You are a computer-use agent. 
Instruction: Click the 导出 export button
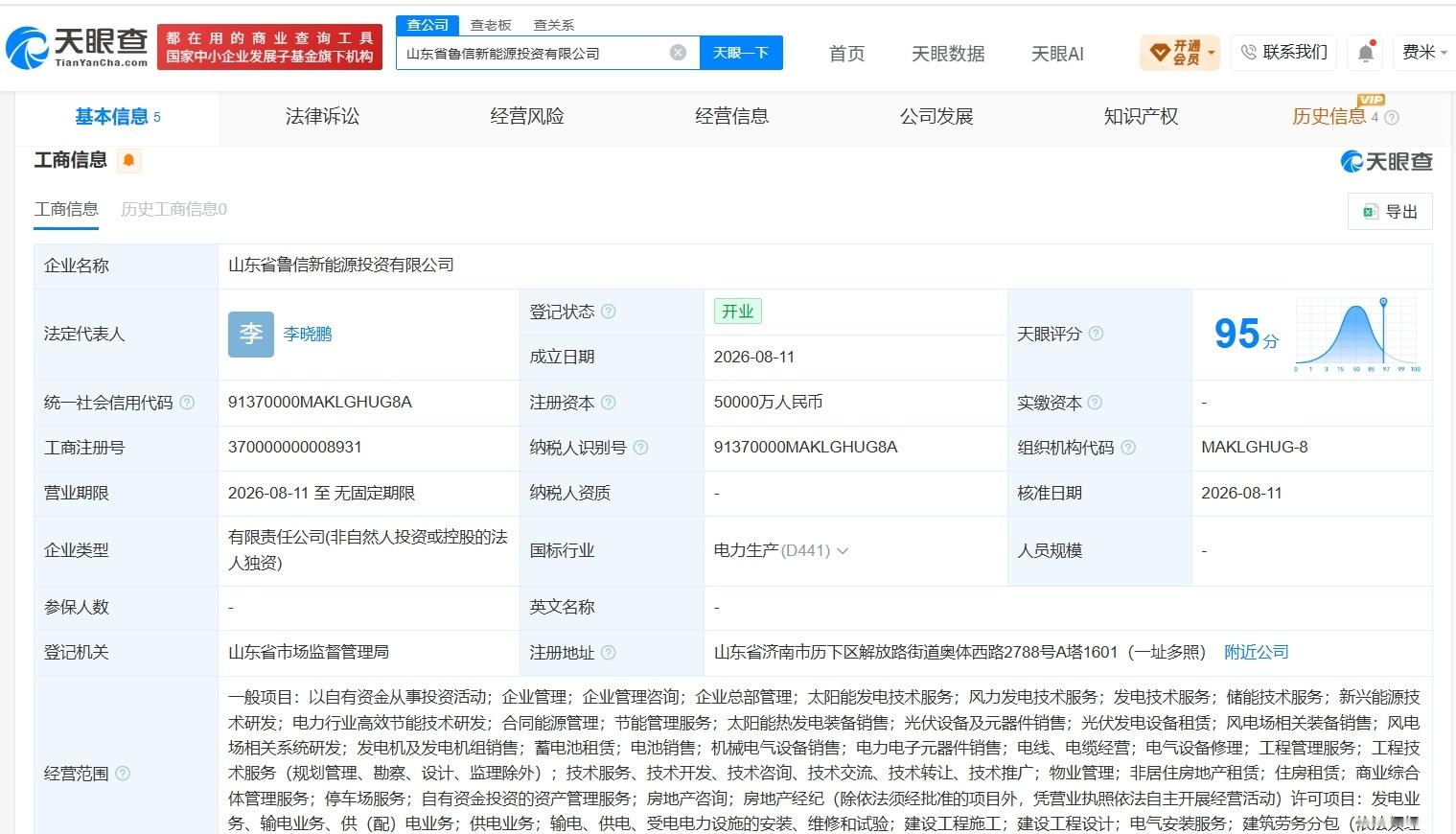[1390, 212]
